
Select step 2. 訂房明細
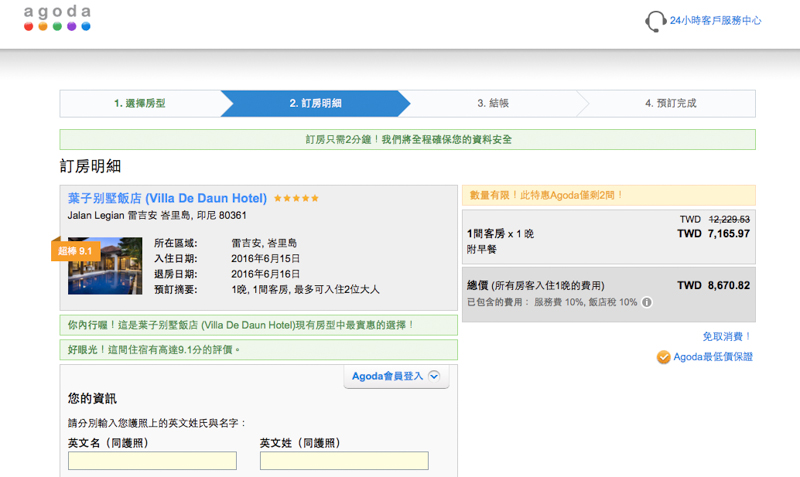(x=315, y=104)
